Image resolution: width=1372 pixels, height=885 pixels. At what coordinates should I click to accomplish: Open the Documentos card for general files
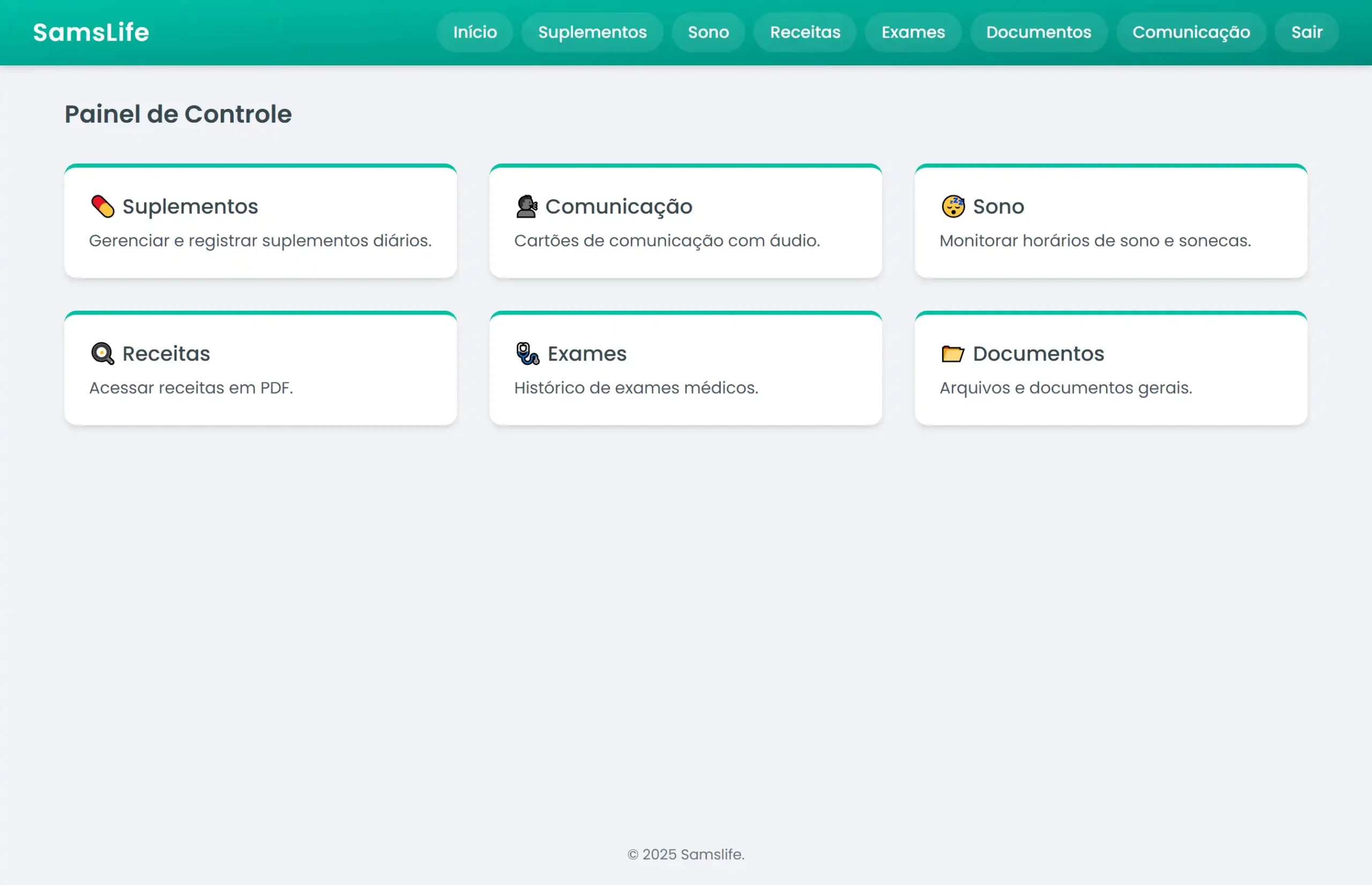click(1110, 368)
